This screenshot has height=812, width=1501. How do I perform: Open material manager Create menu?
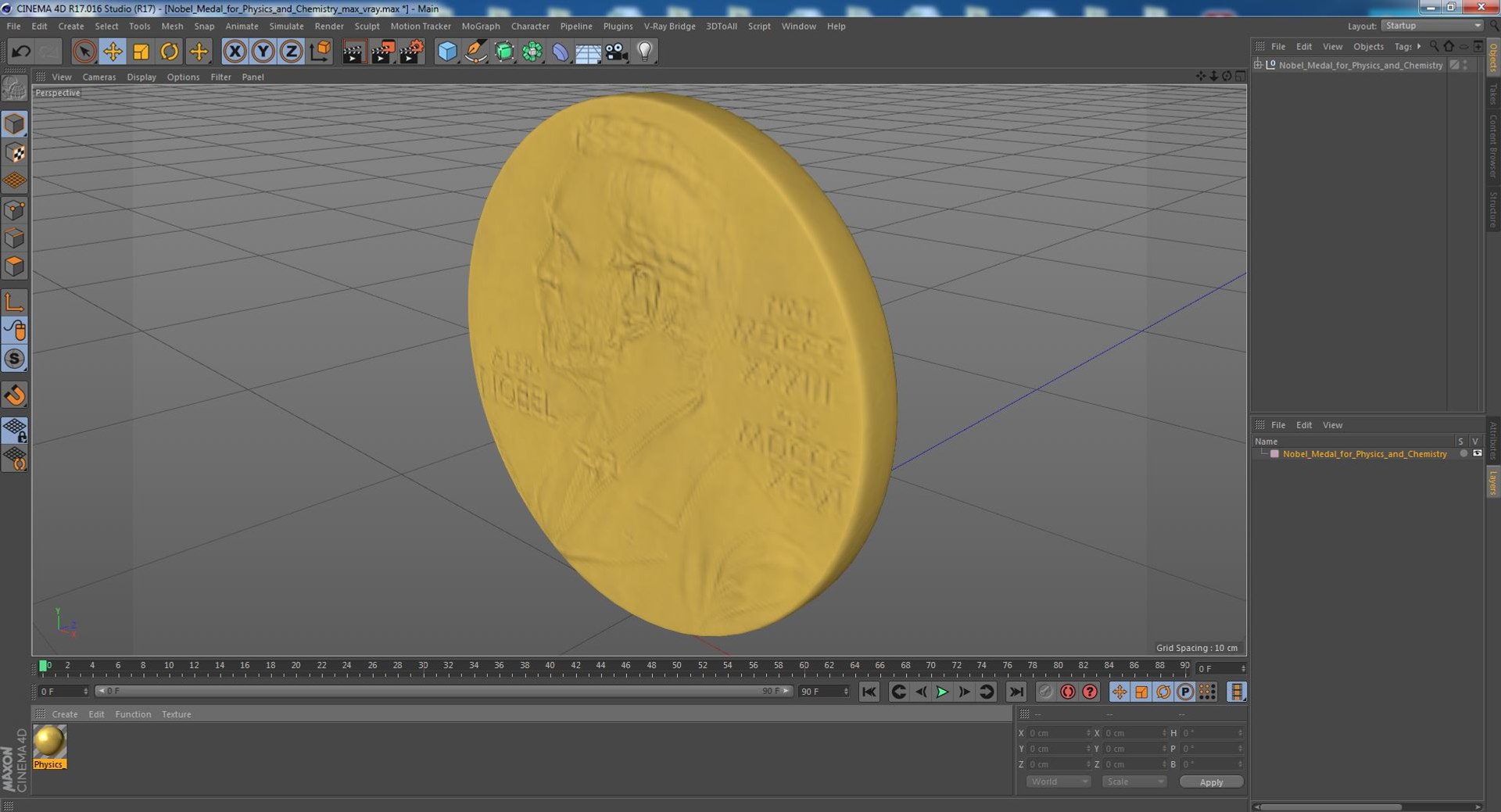(65, 714)
